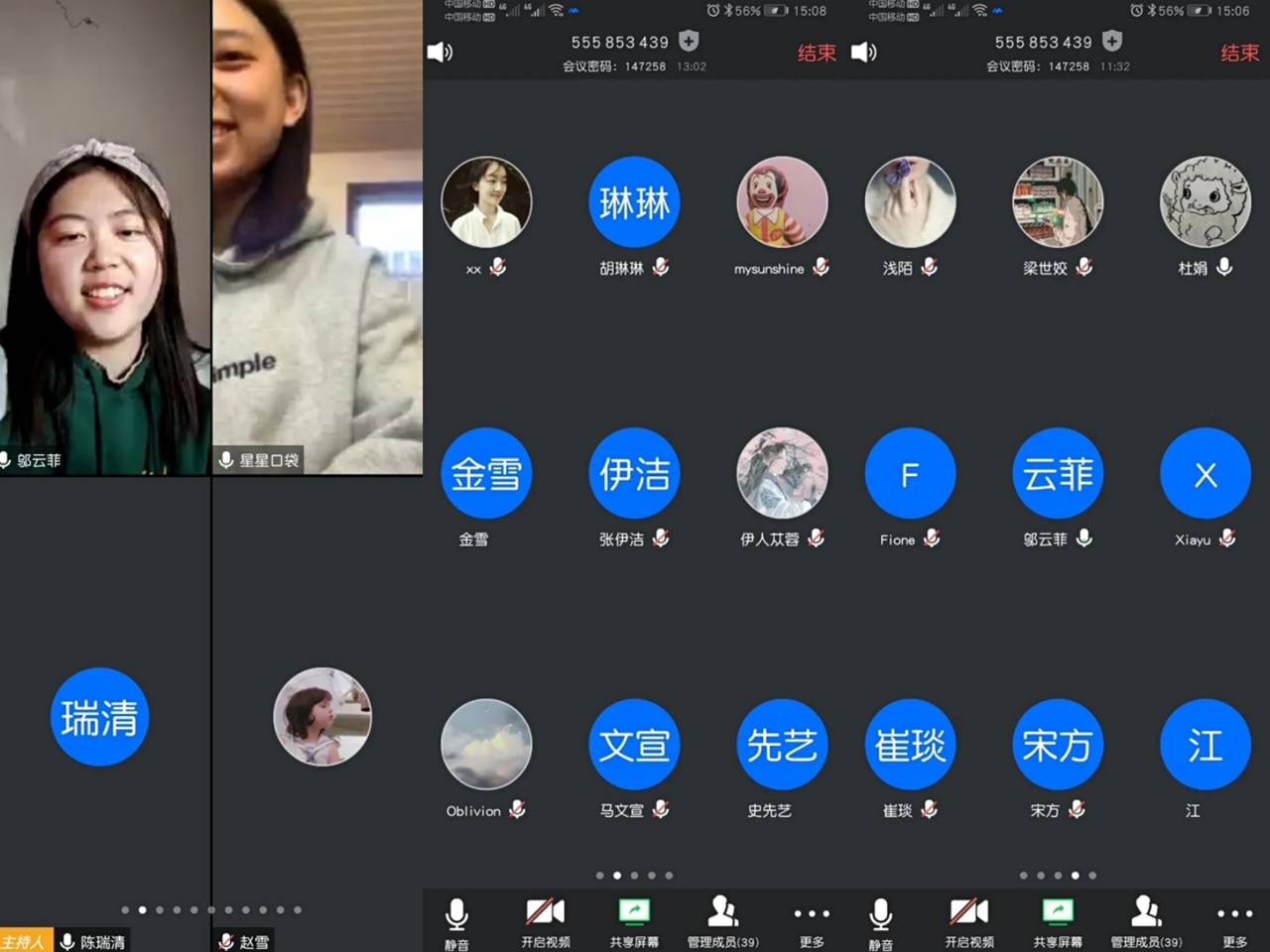Open 管理成员(39) in the 15:08 screen
The width and height of the screenshot is (1270, 952).
722,921
